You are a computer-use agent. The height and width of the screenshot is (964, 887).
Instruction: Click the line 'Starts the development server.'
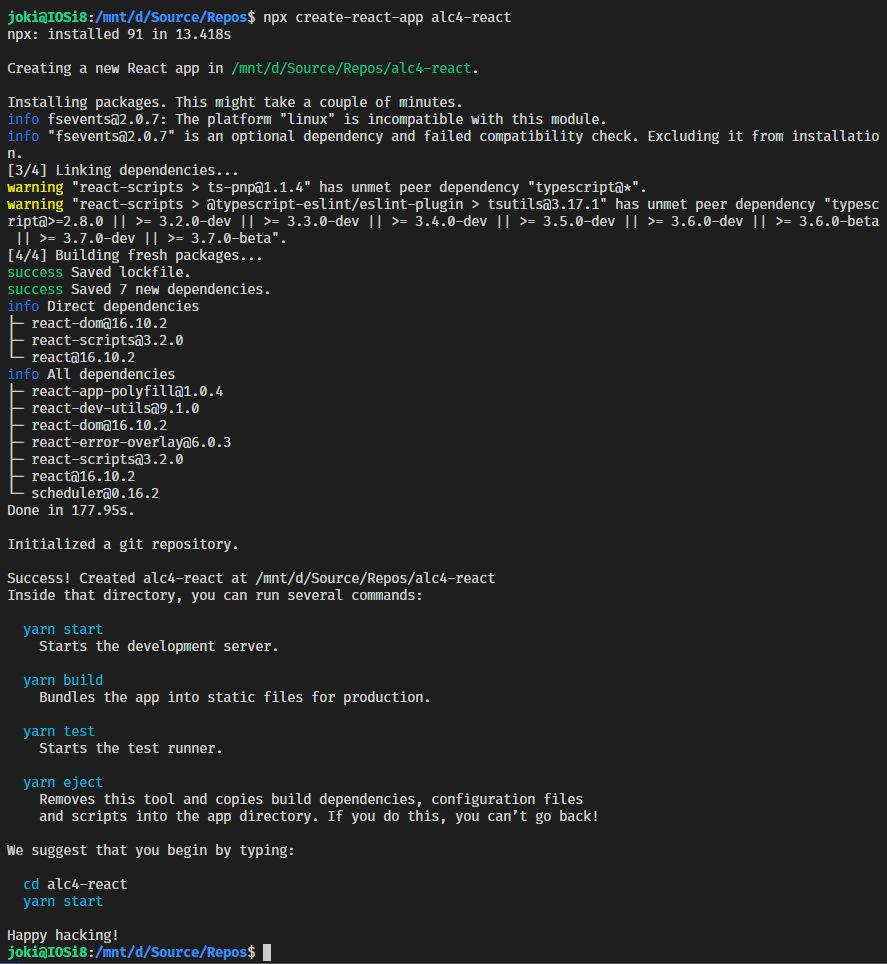(x=159, y=647)
